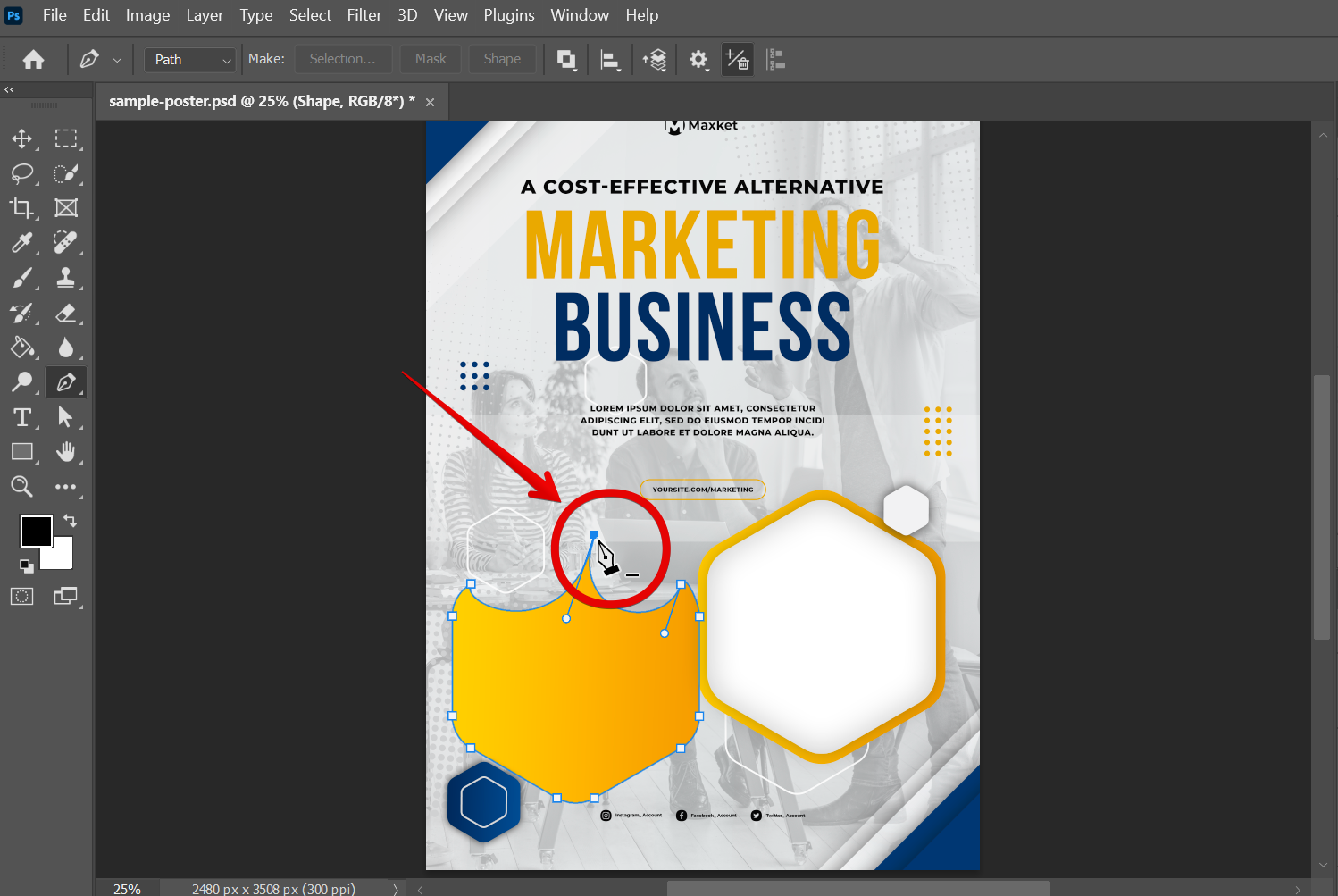
Task: Switch to the Eraser tool
Action: click(65, 313)
